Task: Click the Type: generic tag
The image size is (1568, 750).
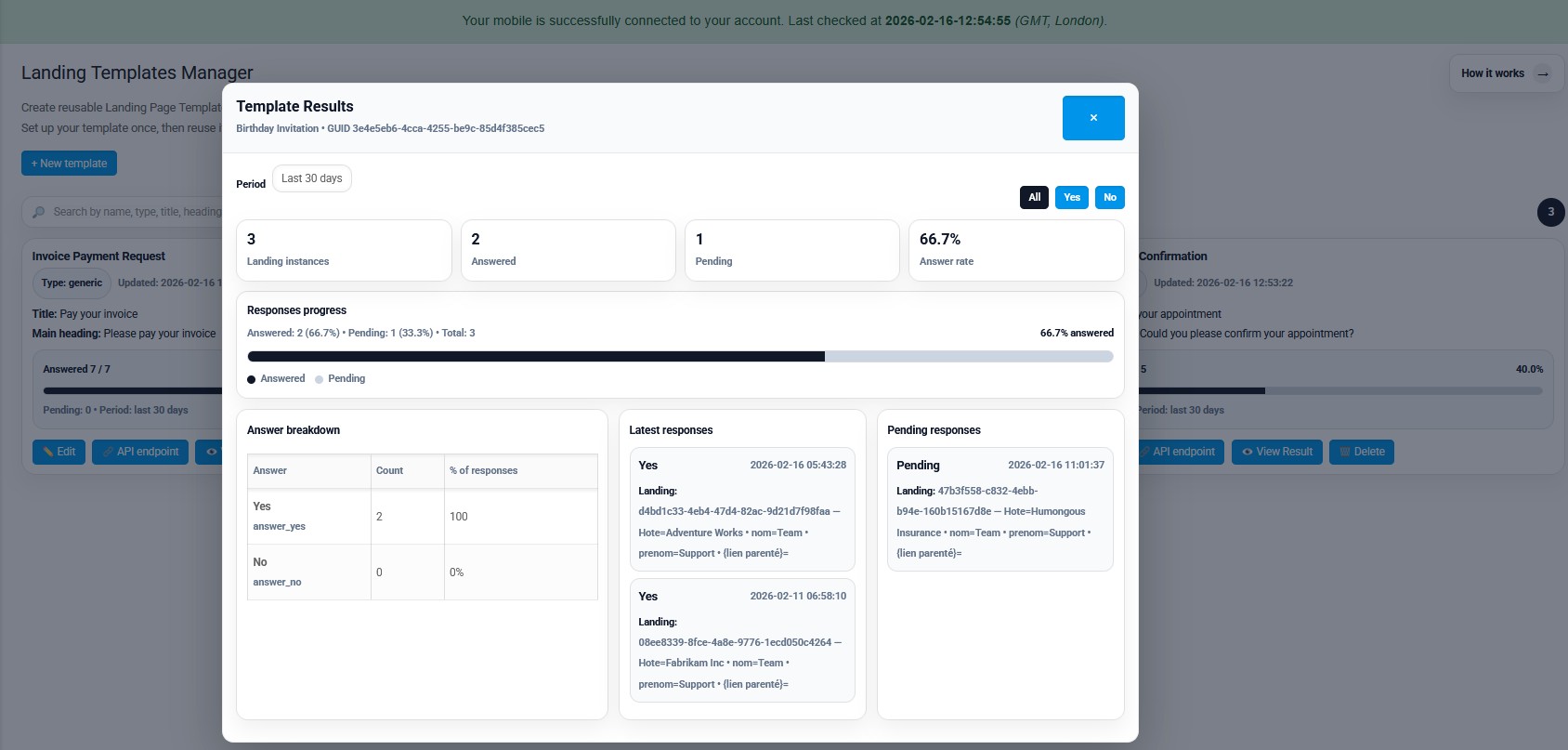Action: [72, 283]
